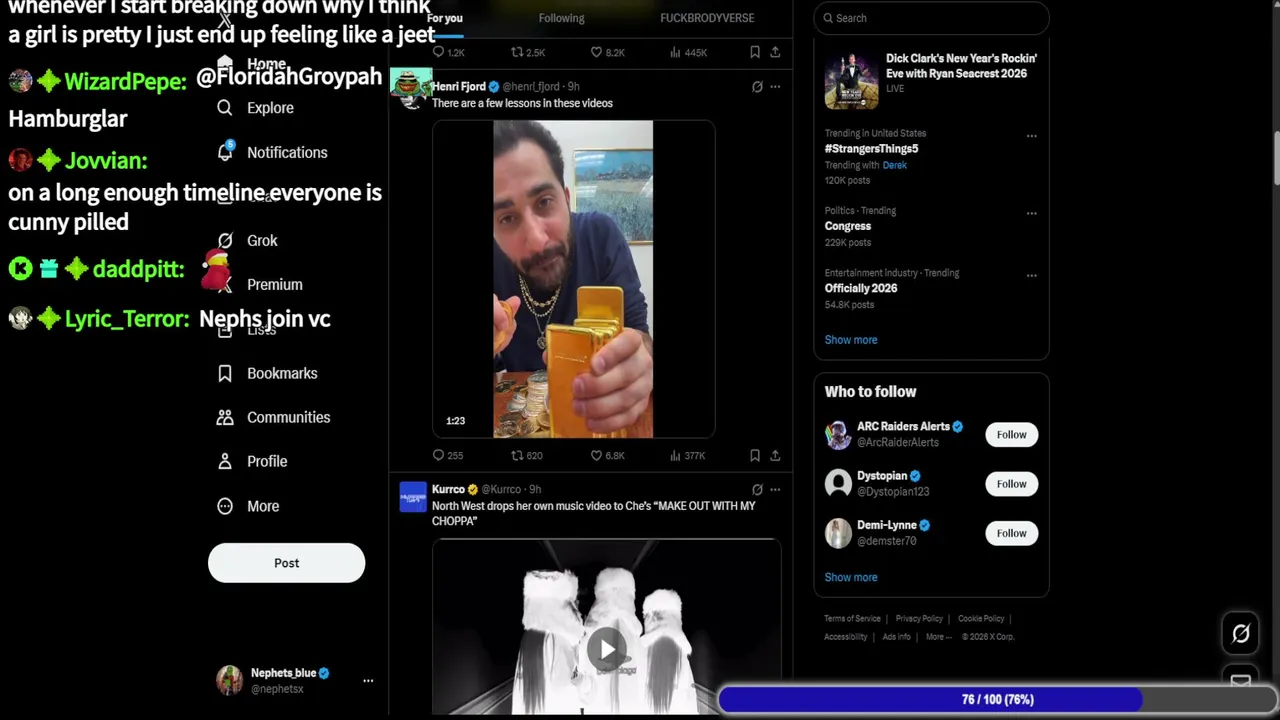
Task: Open Communities people icon
Action: 225,417
